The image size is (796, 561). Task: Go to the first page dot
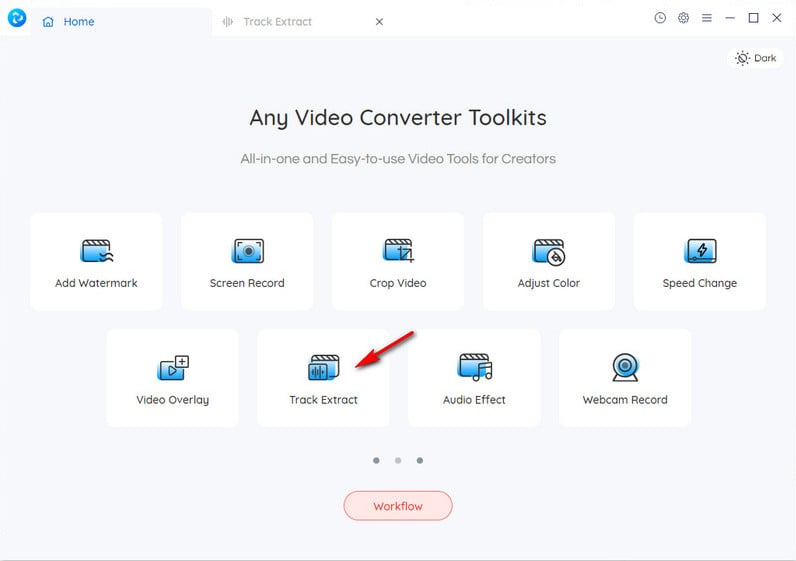tap(376, 460)
